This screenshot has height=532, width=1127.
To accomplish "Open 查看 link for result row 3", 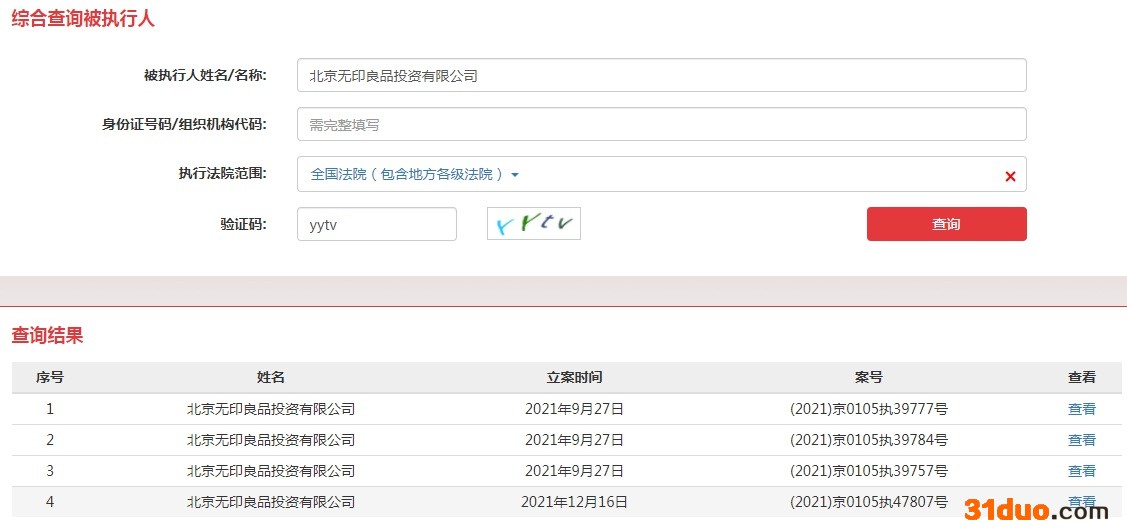I will coord(1081,471).
